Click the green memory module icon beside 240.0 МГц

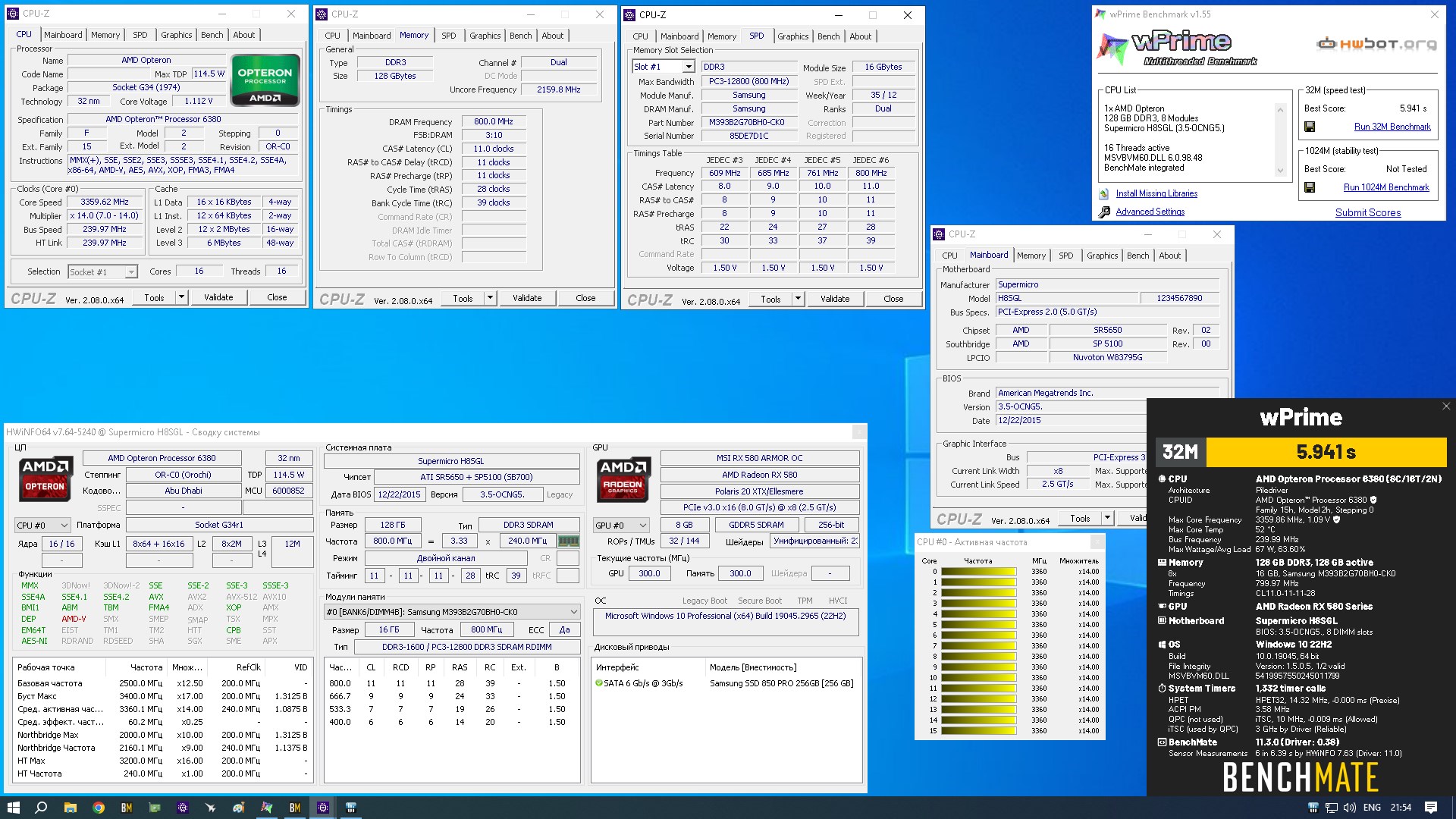point(568,541)
